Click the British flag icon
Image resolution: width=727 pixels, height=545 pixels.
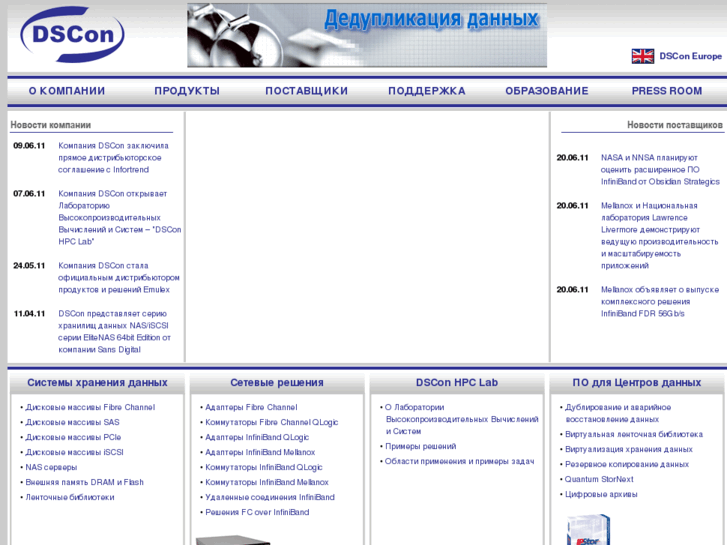pyautogui.click(x=642, y=56)
